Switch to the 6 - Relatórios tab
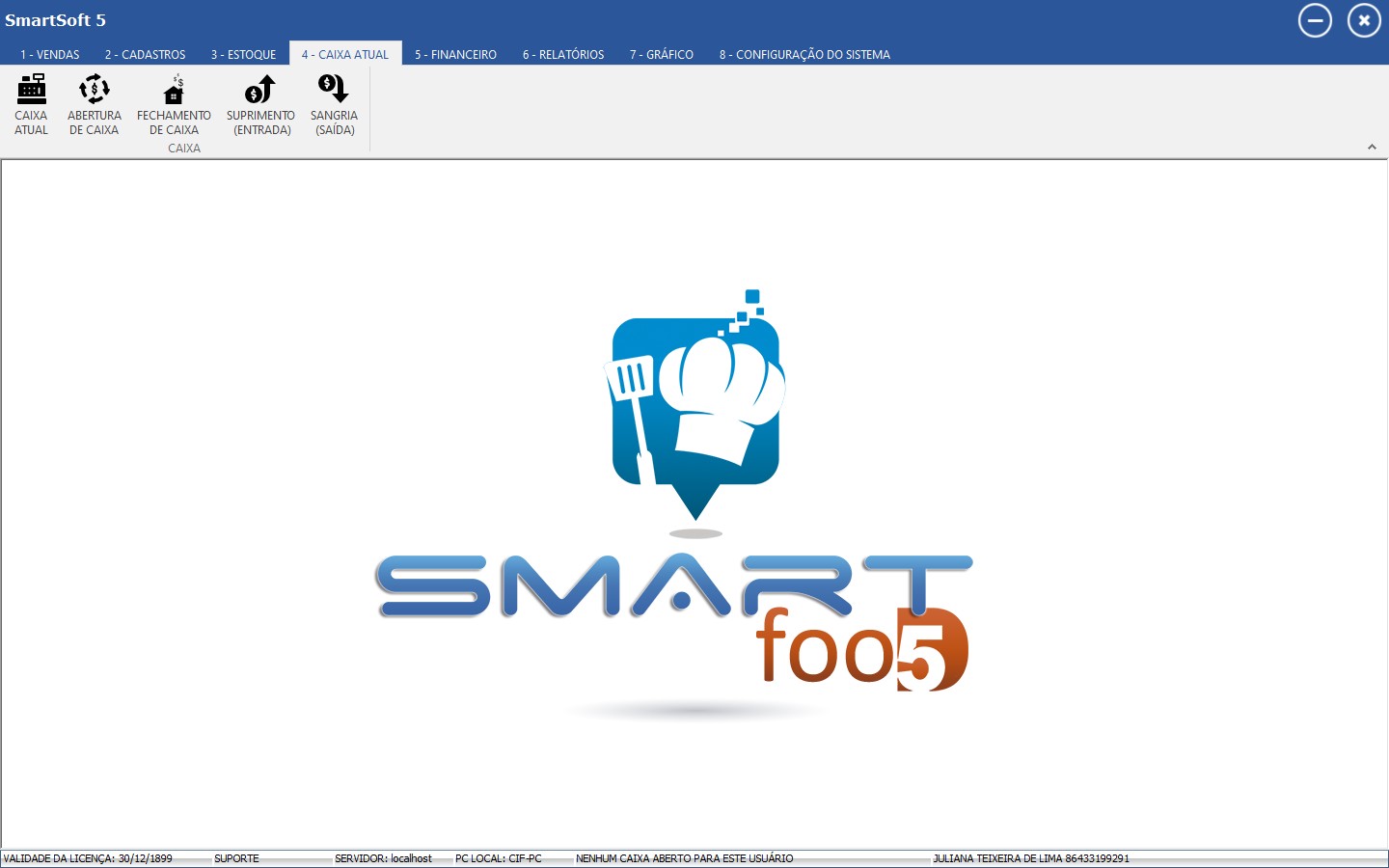 click(563, 55)
